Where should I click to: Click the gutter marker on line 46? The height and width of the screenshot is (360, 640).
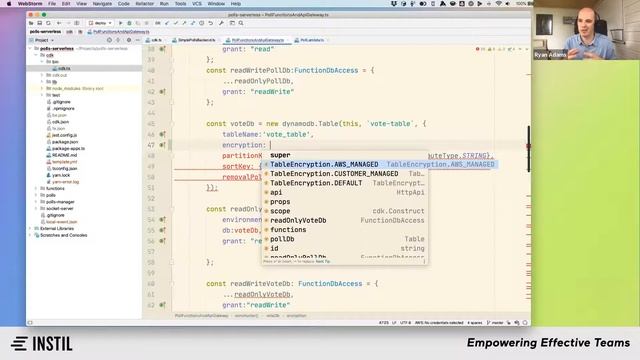click(162, 134)
